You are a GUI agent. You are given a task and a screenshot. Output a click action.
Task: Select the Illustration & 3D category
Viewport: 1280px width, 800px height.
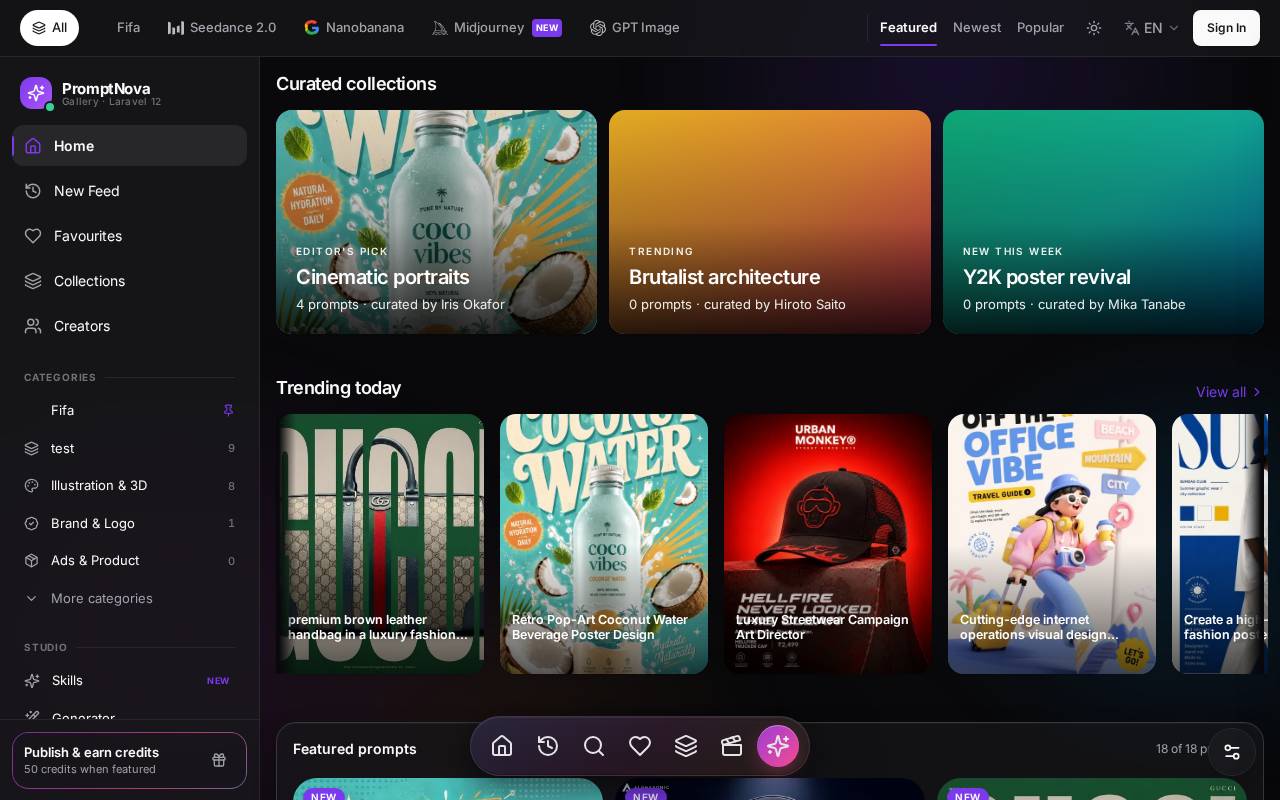[130, 485]
